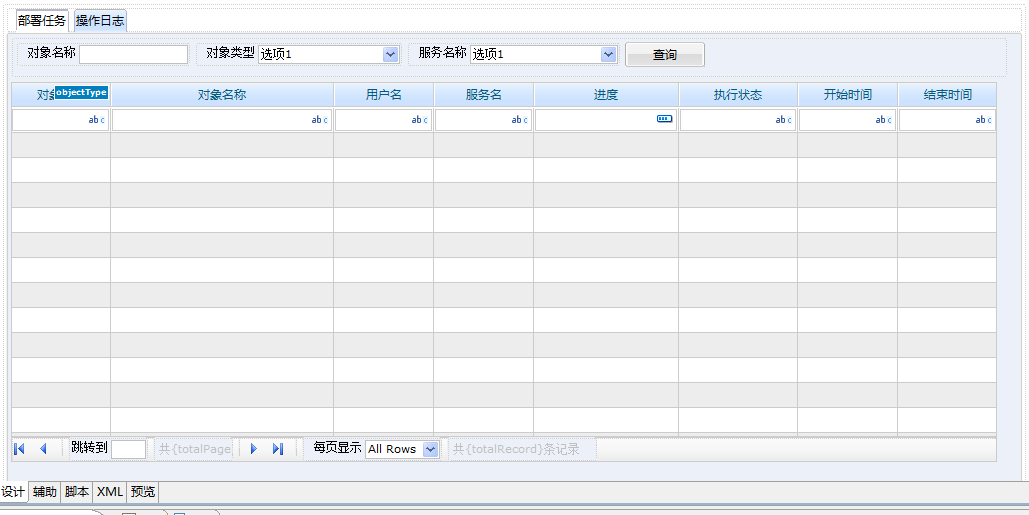
Task: Open the XML view tab
Action: 110,491
